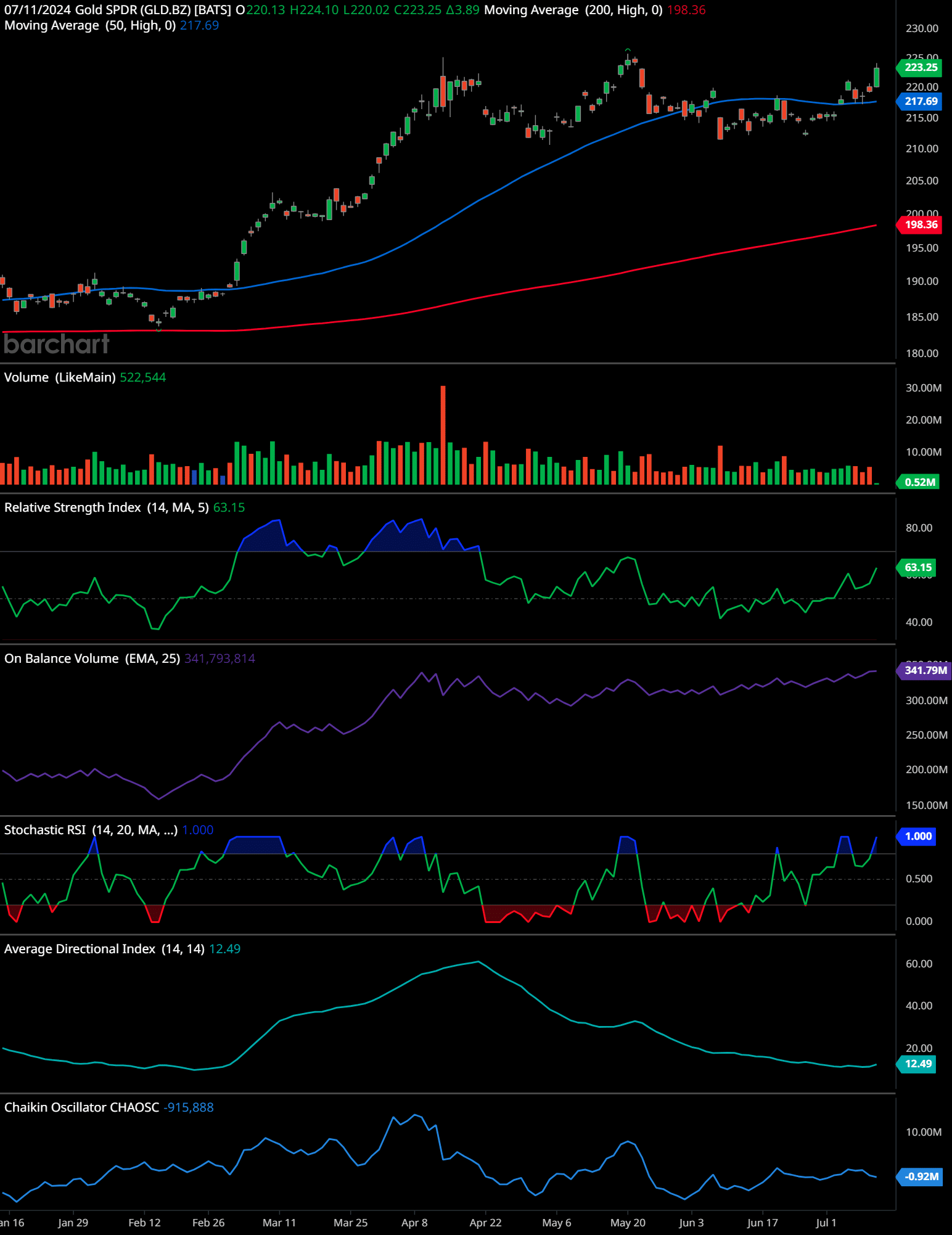Click the 30.00M volume axis label

[924, 388]
